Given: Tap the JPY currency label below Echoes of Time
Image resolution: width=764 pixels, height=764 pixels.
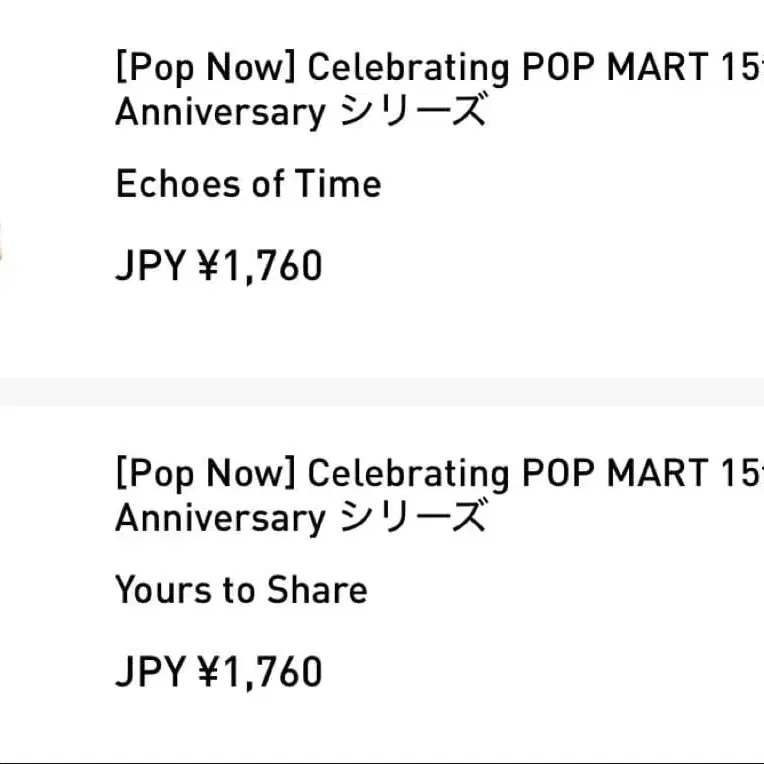Looking at the screenshot, I should pos(150,267).
